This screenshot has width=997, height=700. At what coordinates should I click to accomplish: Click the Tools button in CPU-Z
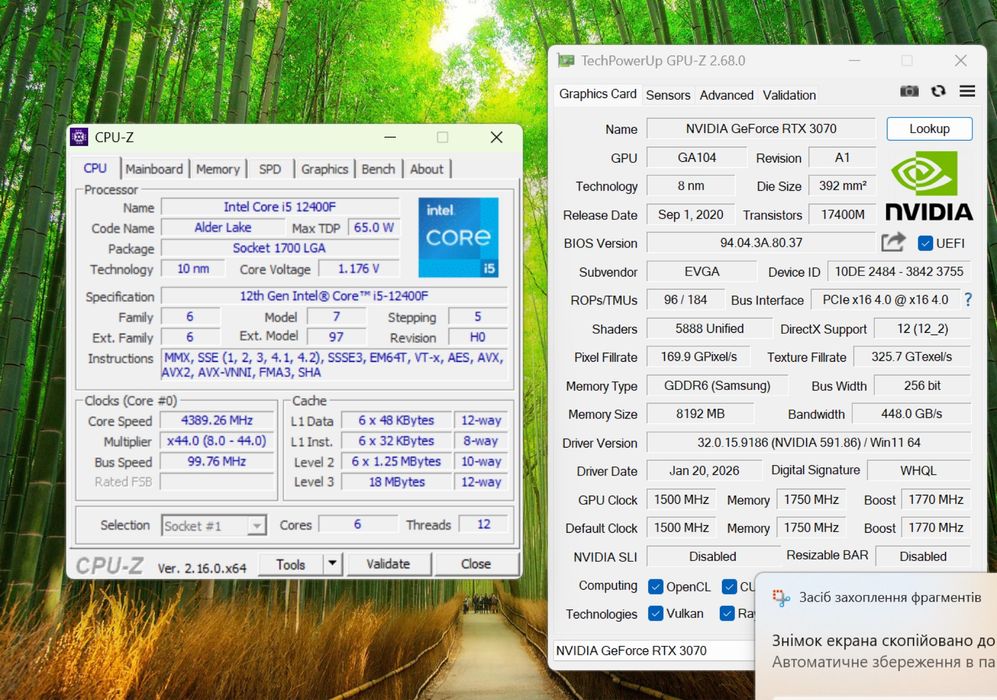click(291, 565)
